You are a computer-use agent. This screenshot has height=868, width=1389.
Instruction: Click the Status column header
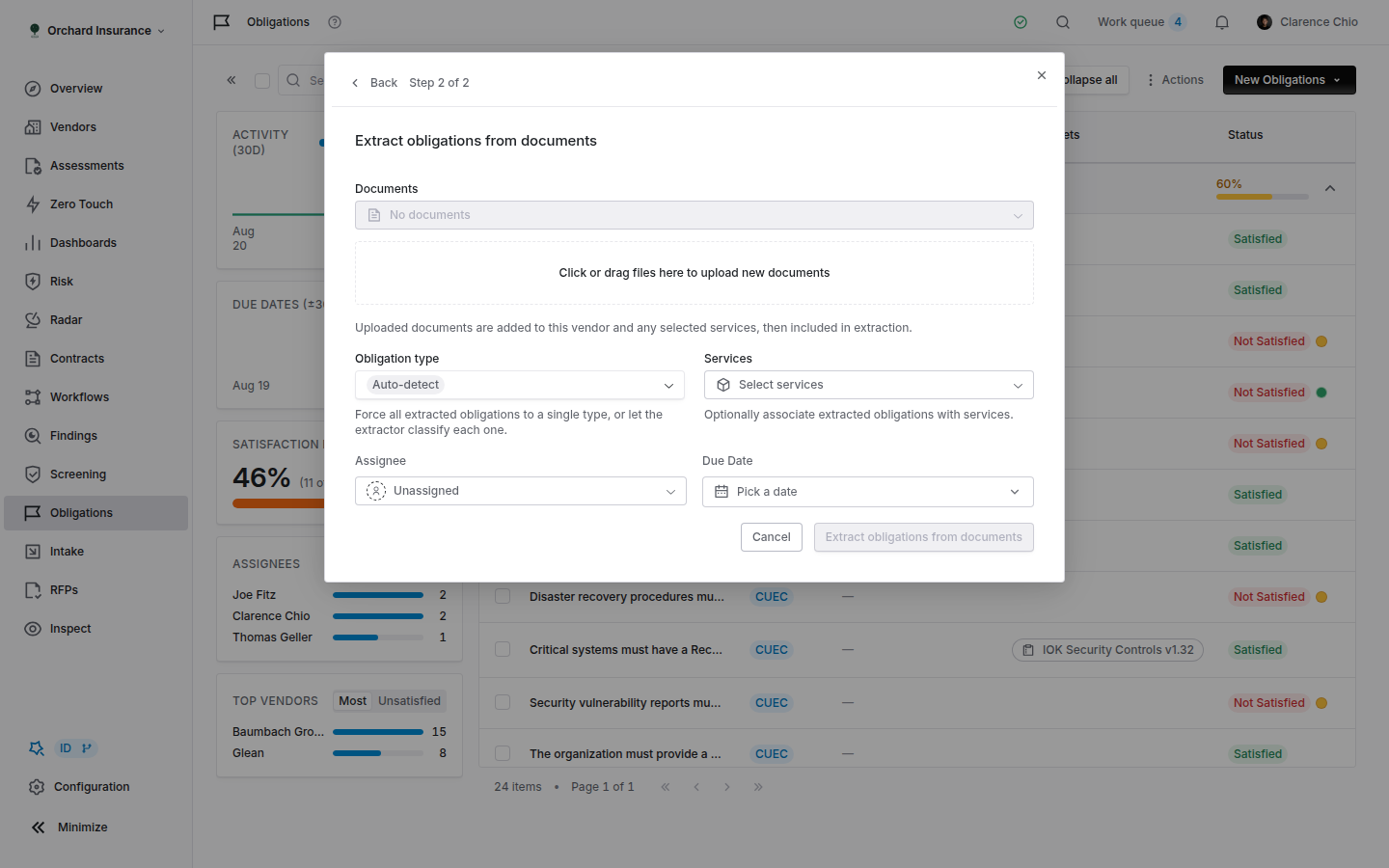[x=1245, y=135]
